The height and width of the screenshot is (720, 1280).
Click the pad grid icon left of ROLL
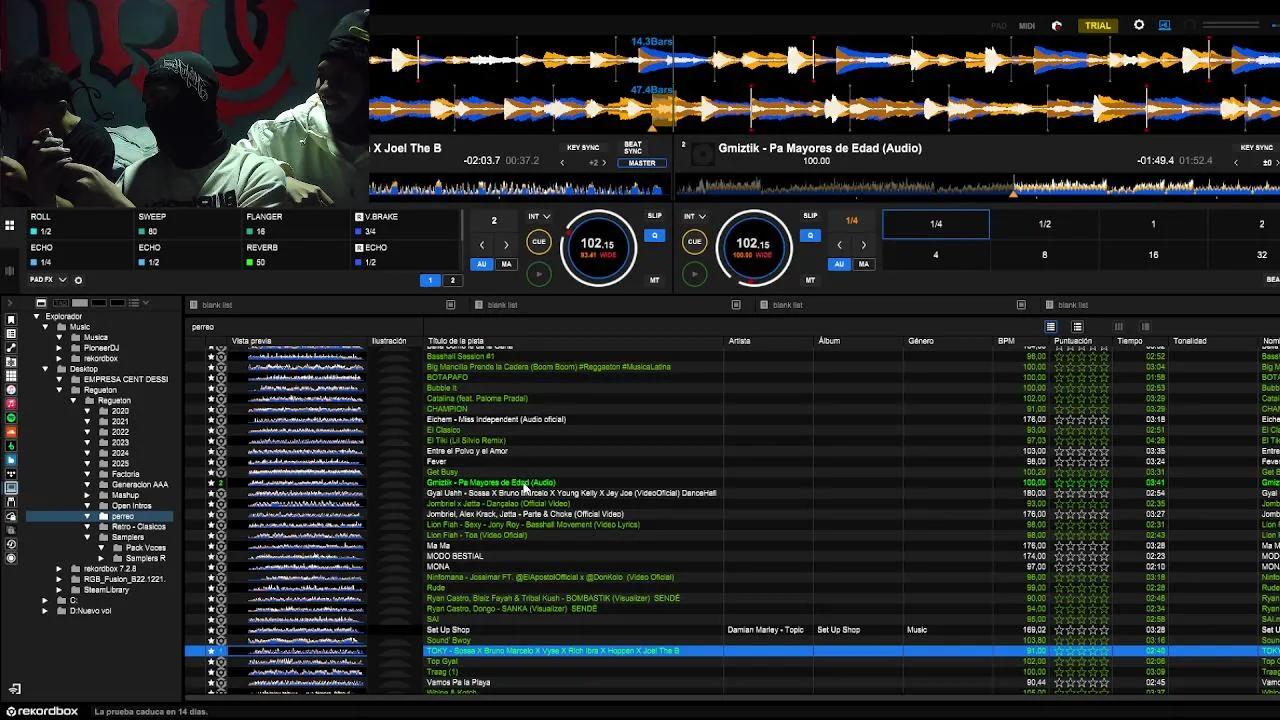click(9, 225)
